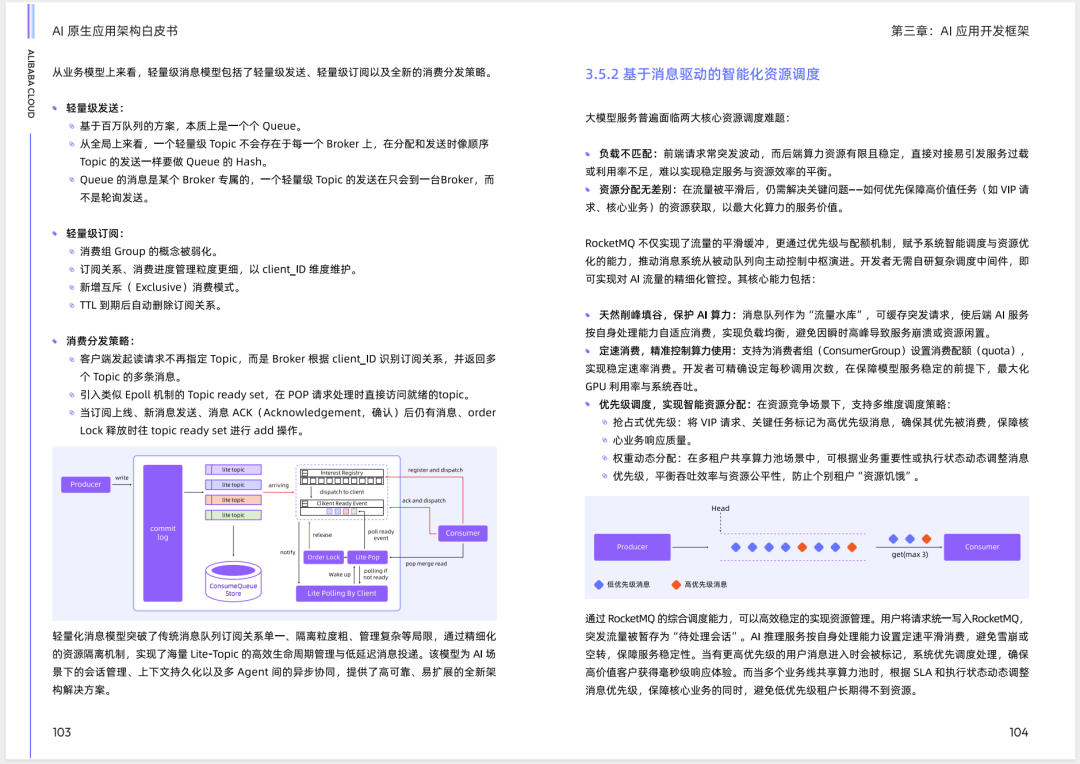Screen dimensions: 1080x764
Task: Click the "Order Lock" box
Action: 324,557
